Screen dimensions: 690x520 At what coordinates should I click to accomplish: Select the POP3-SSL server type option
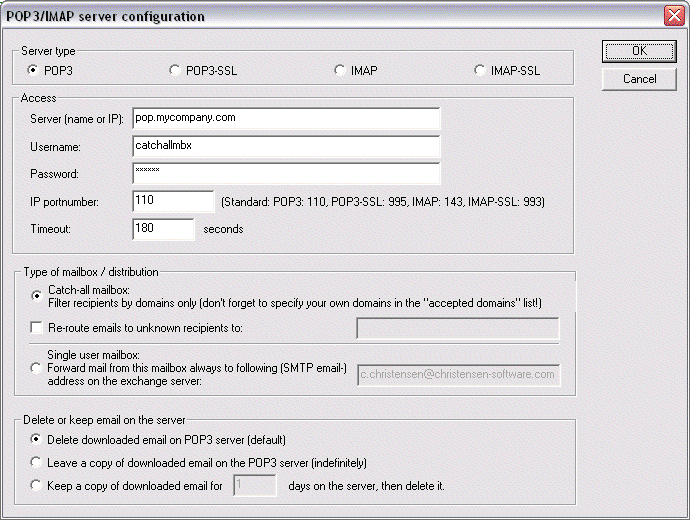[175, 70]
